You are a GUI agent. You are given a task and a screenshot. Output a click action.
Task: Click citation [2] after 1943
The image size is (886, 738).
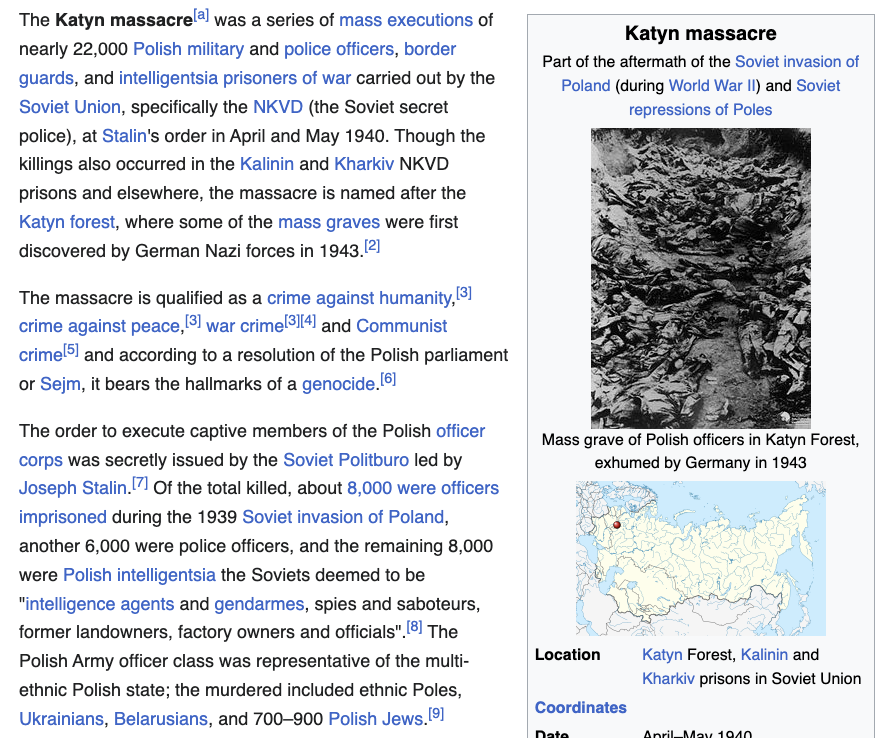click(x=372, y=245)
